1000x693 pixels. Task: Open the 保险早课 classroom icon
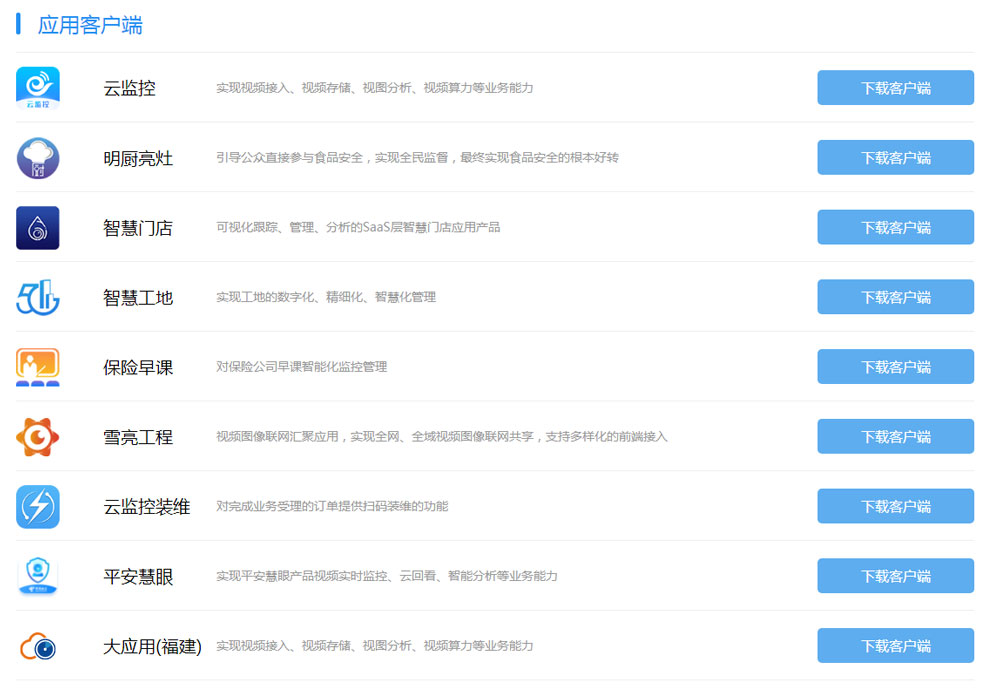pos(38,367)
